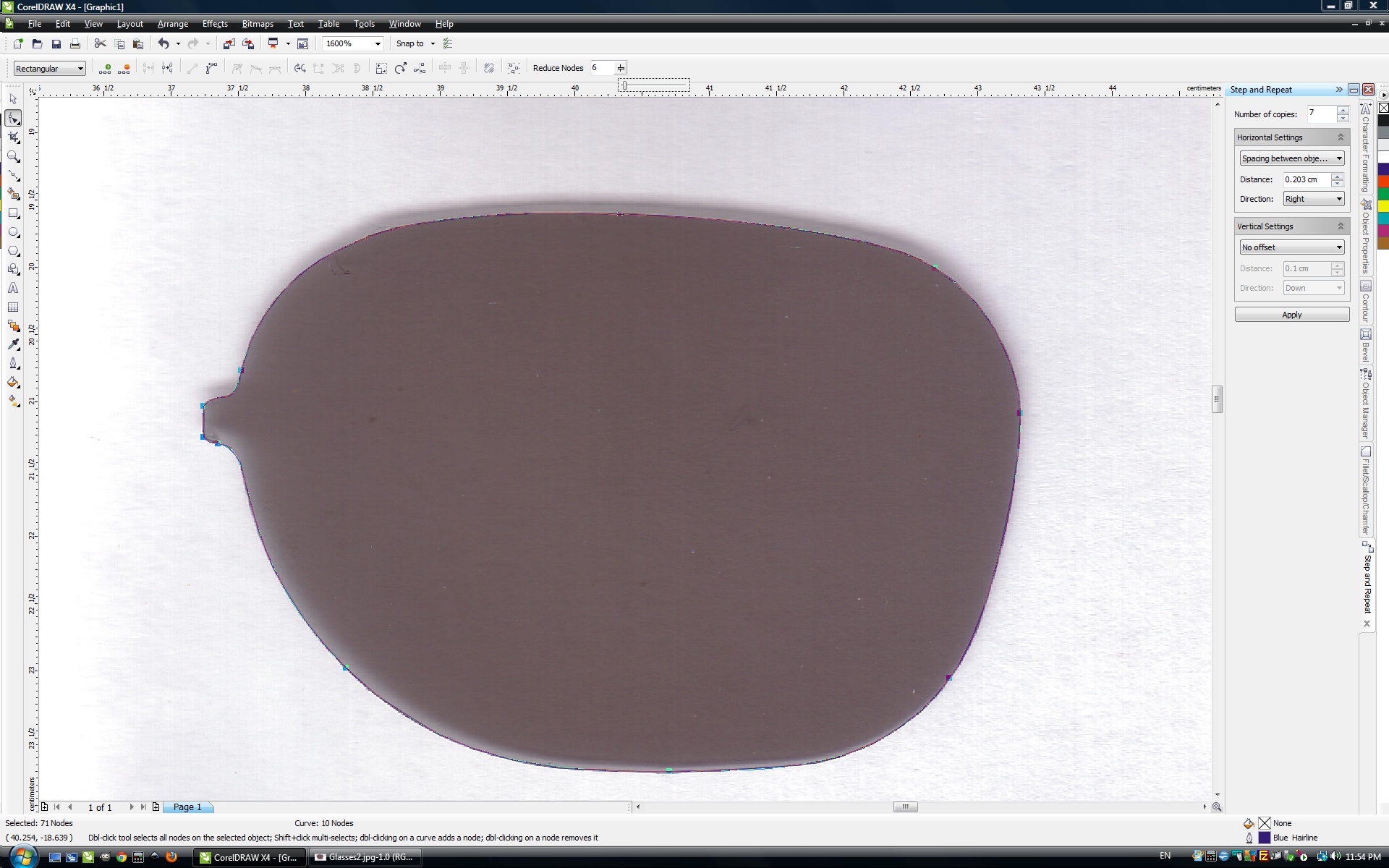Select the Freehand curve tool
The width and height of the screenshot is (1389, 868).
[13, 176]
